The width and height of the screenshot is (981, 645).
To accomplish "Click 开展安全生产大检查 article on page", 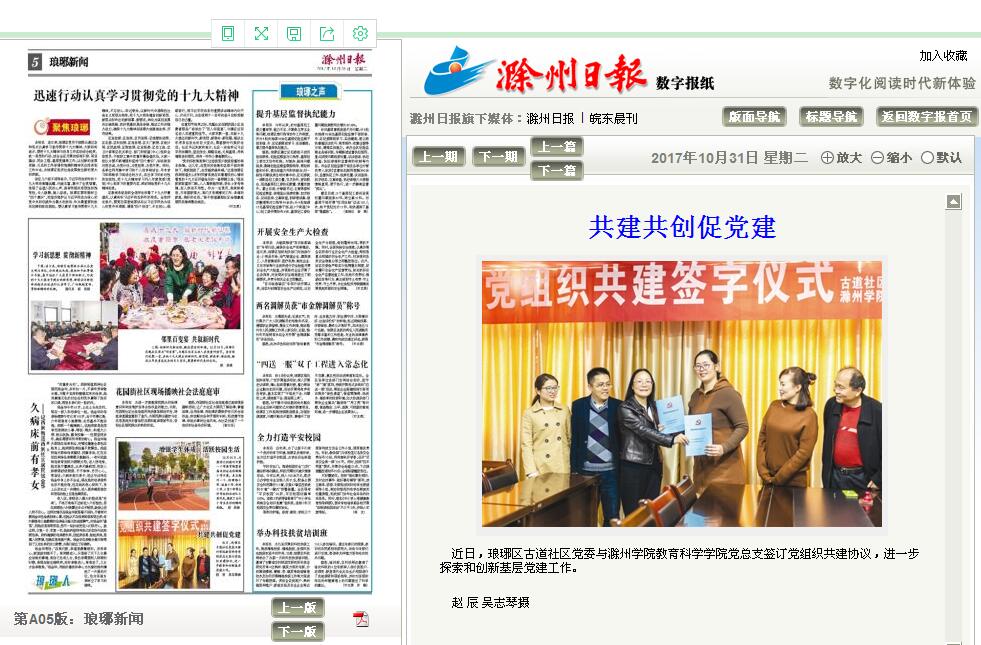I will click(x=292, y=231).
